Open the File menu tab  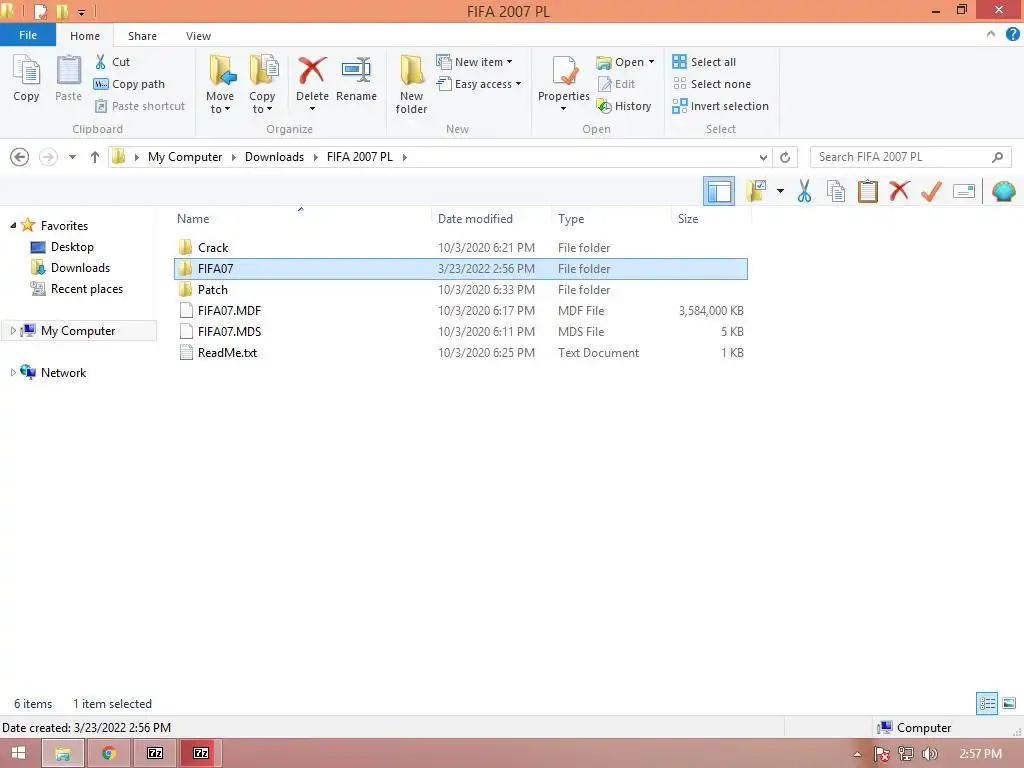point(27,35)
